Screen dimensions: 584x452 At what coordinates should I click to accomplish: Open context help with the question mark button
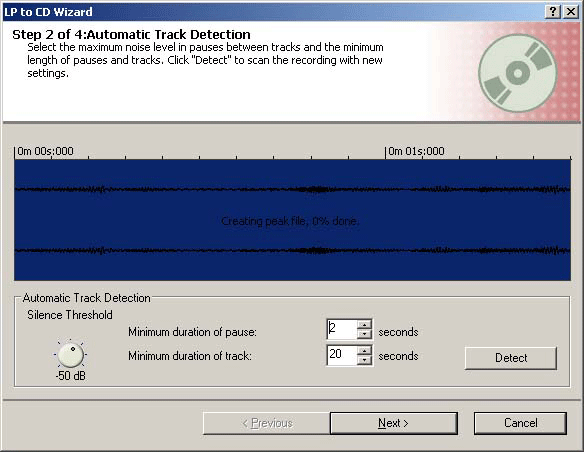[x=553, y=12]
